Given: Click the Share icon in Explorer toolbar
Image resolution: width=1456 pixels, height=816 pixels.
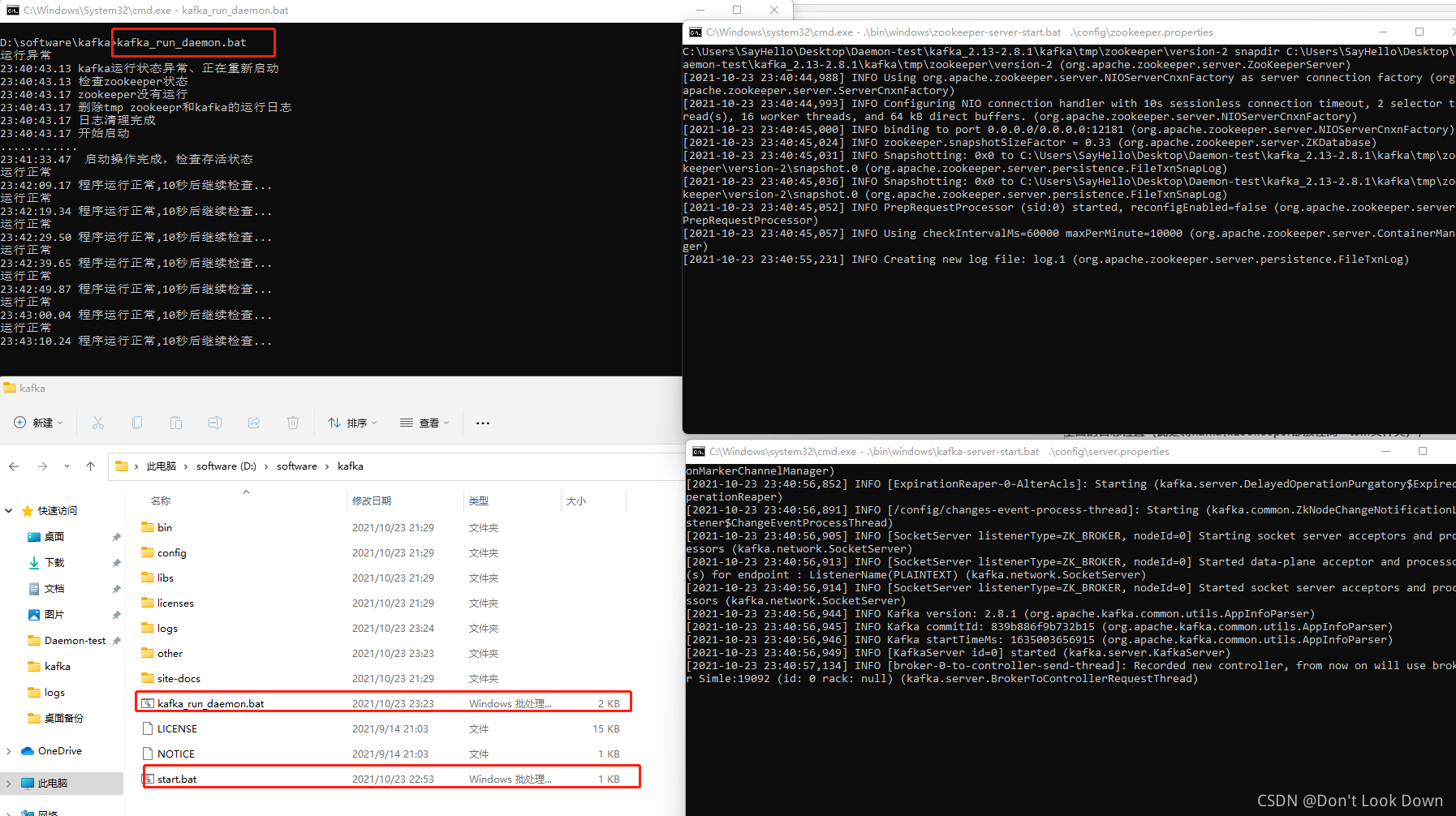Looking at the screenshot, I should 254,423.
